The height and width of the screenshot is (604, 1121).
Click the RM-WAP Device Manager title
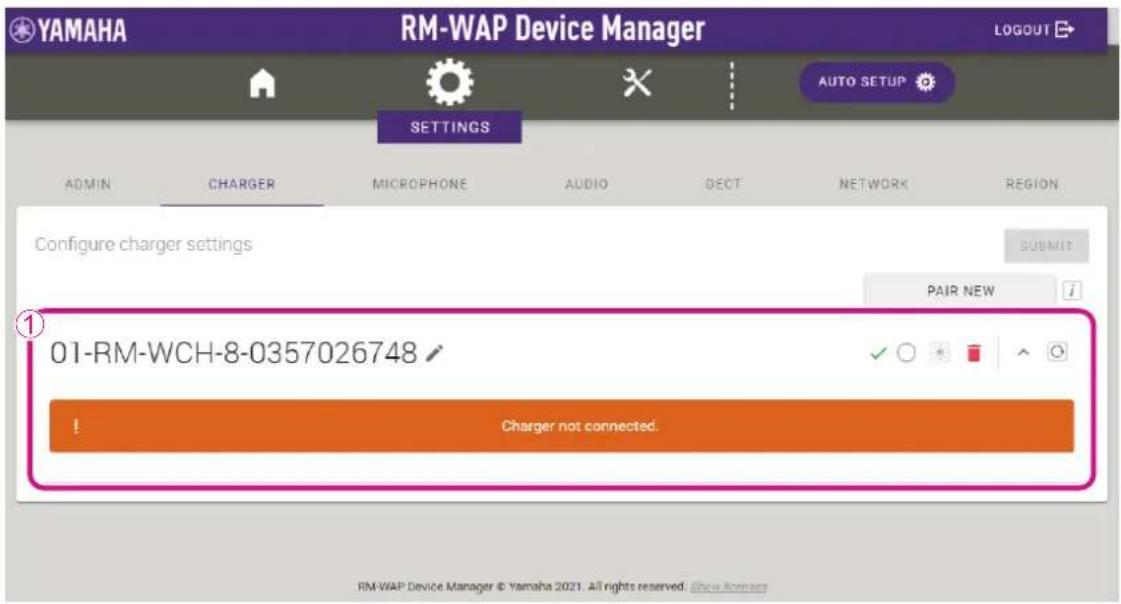pyautogui.click(x=553, y=29)
